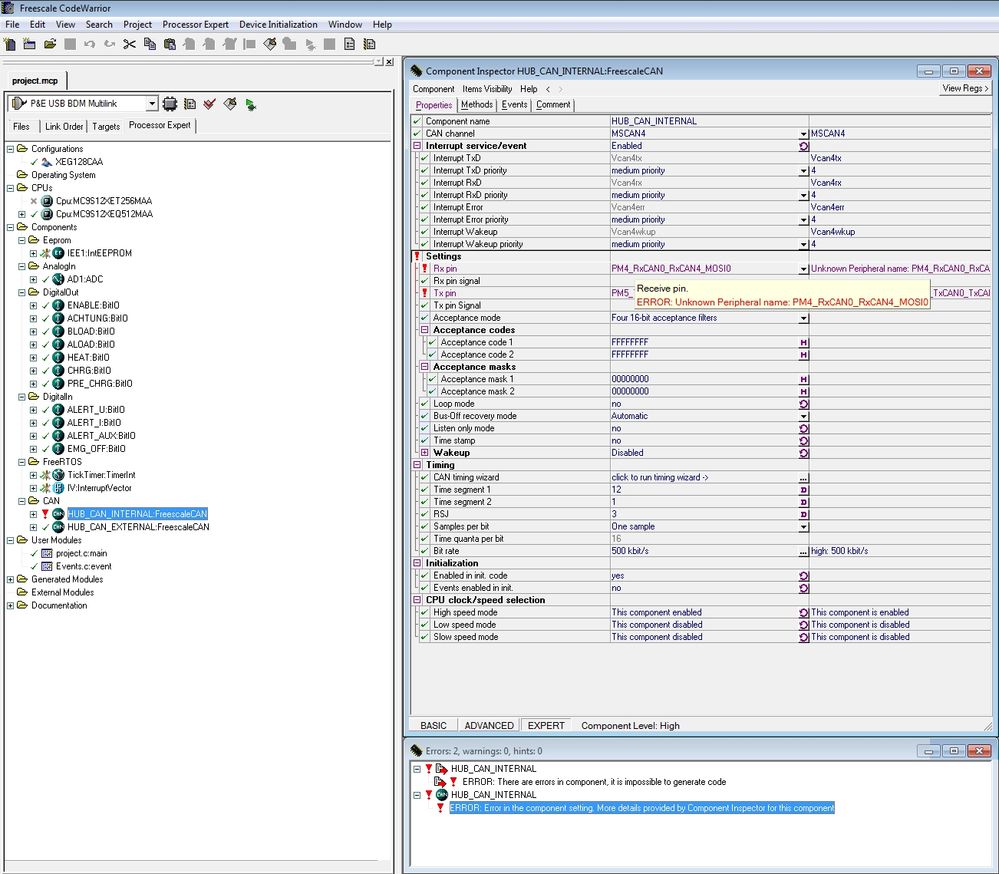Click the toggle icon for High speed mode

tap(803, 612)
